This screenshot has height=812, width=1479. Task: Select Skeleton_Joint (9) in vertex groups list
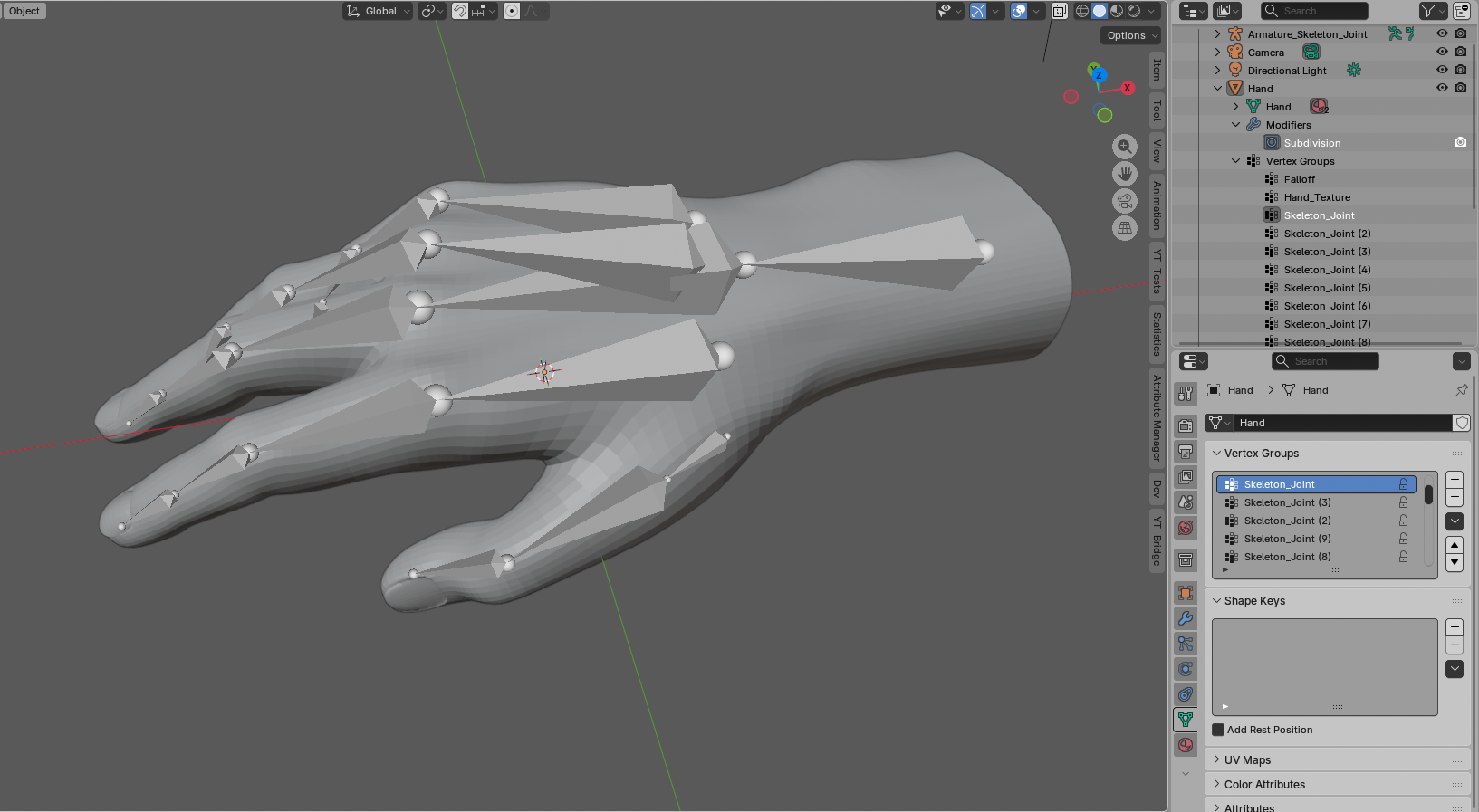click(1287, 539)
